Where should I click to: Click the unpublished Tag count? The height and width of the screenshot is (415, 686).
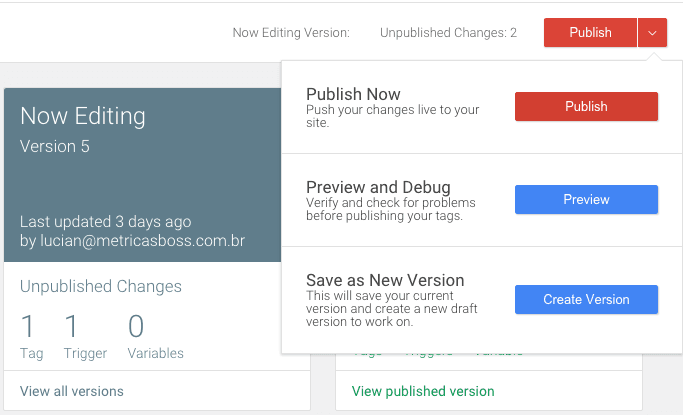[28, 327]
